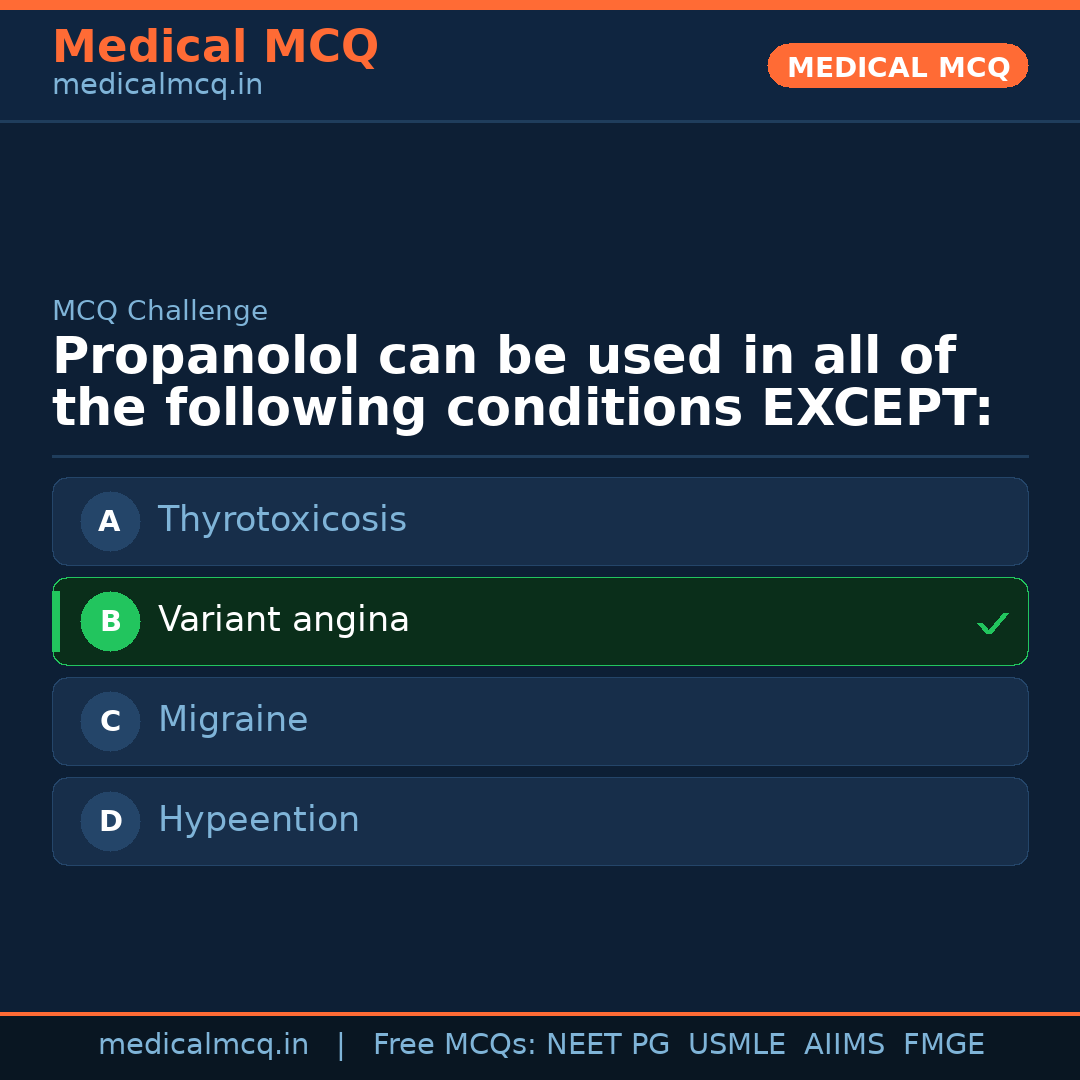This screenshot has width=1080, height=1080.
Task: Choose the Thyrotoxicosis answer option
Action: point(282,520)
